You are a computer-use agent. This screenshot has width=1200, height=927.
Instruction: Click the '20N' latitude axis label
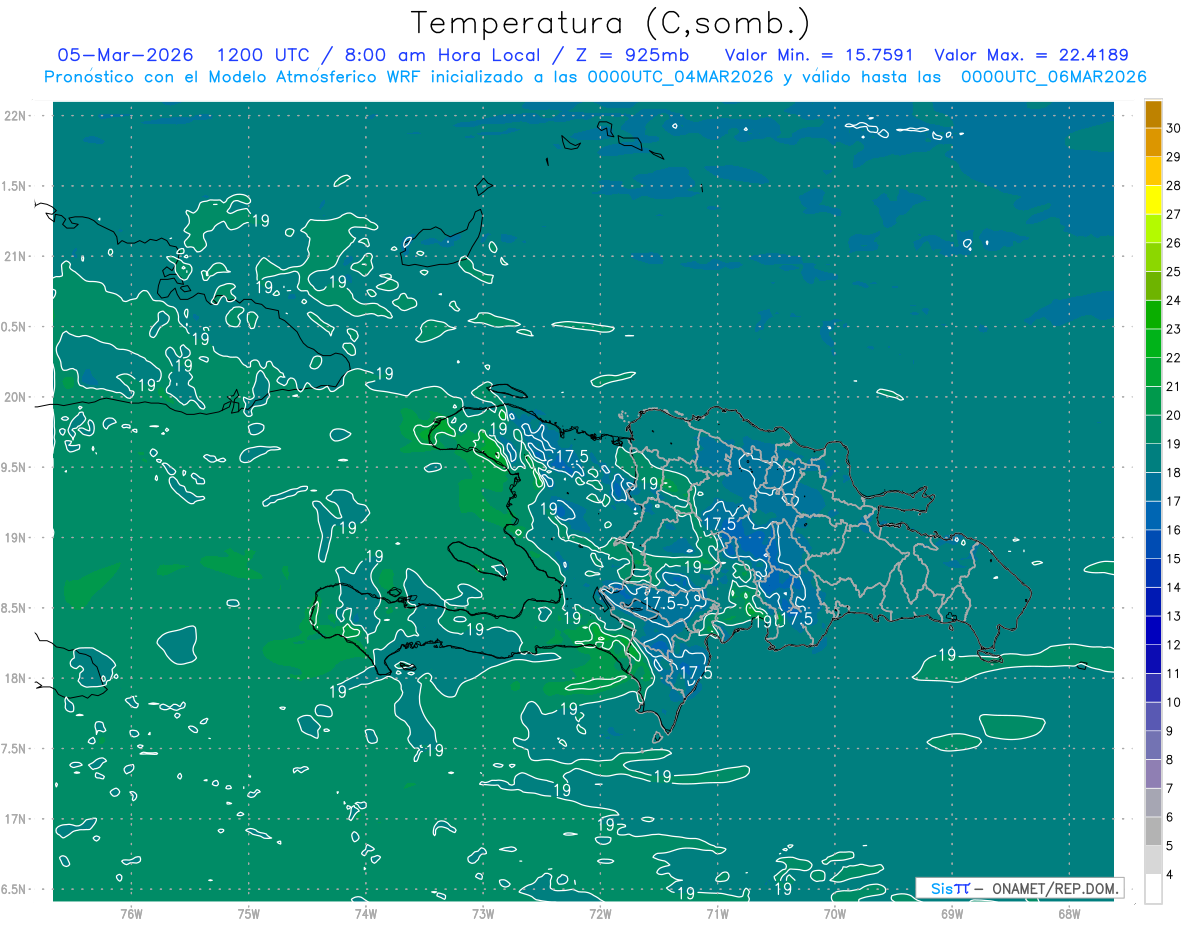(x=16, y=397)
